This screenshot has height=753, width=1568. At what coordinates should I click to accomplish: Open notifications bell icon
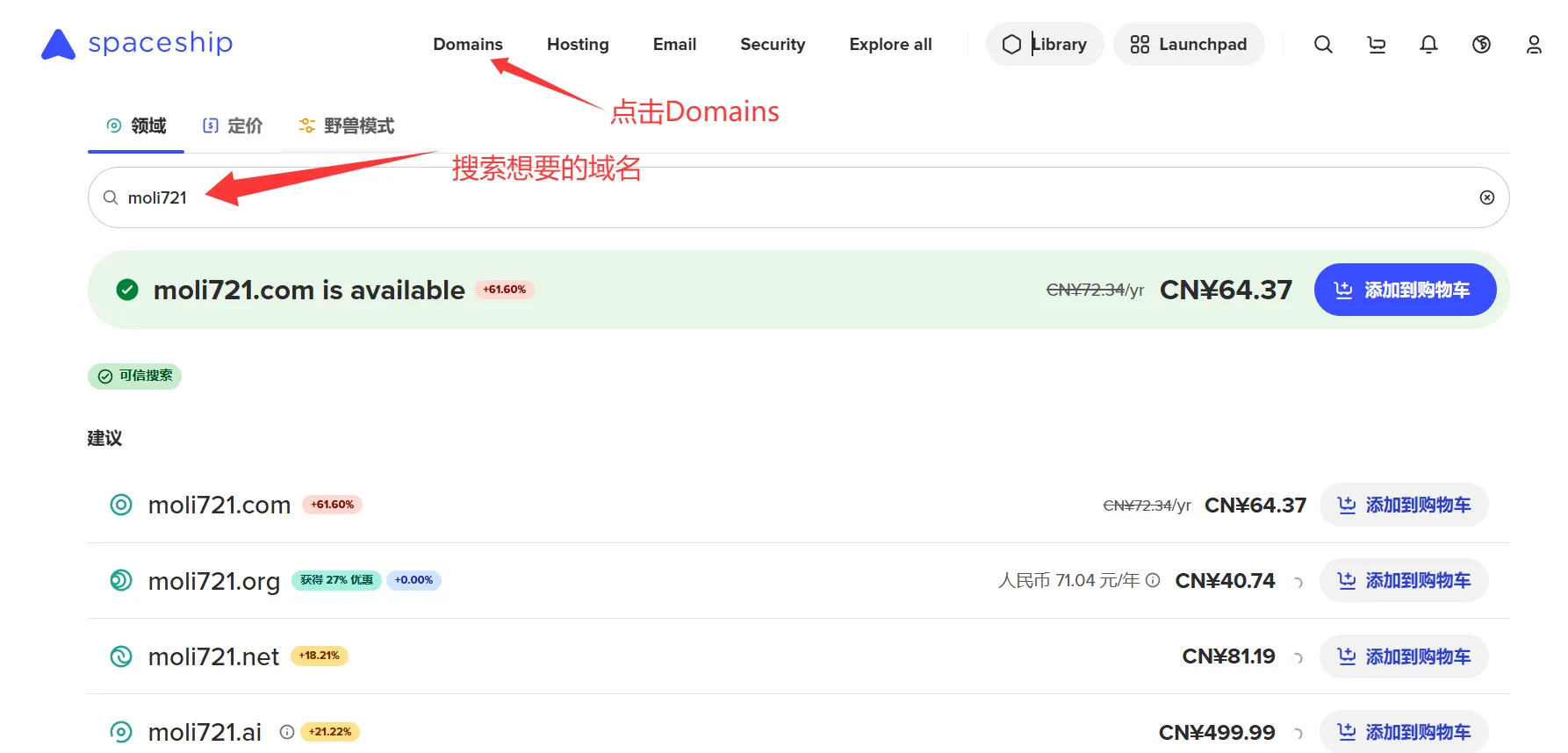1428,44
